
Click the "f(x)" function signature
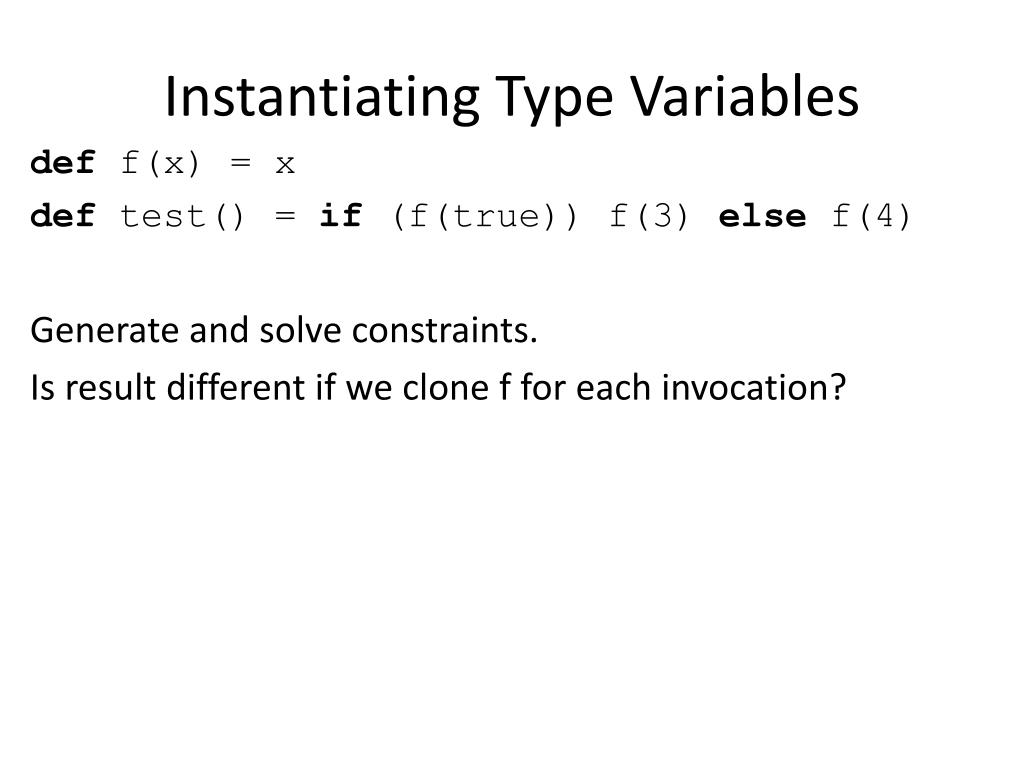[160, 163]
